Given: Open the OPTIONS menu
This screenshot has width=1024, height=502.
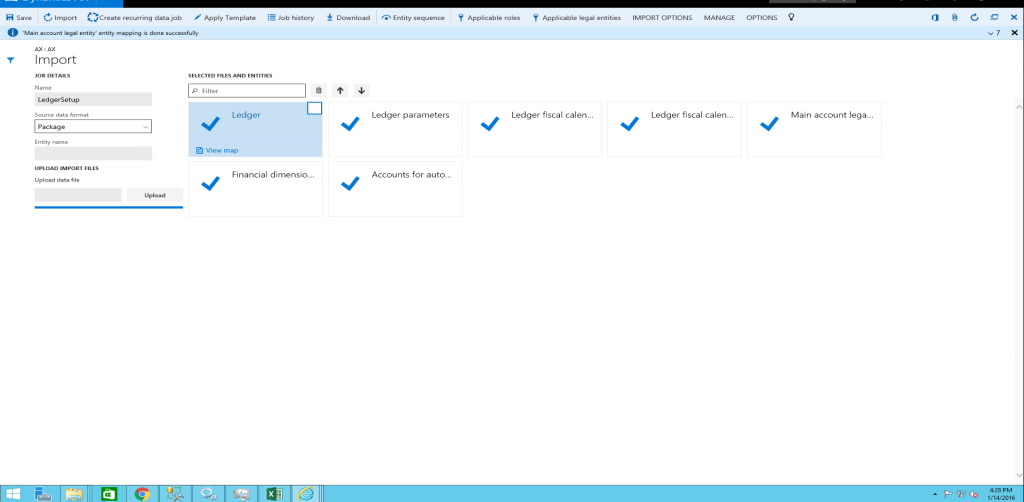Looking at the screenshot, I should coord(761,18).
